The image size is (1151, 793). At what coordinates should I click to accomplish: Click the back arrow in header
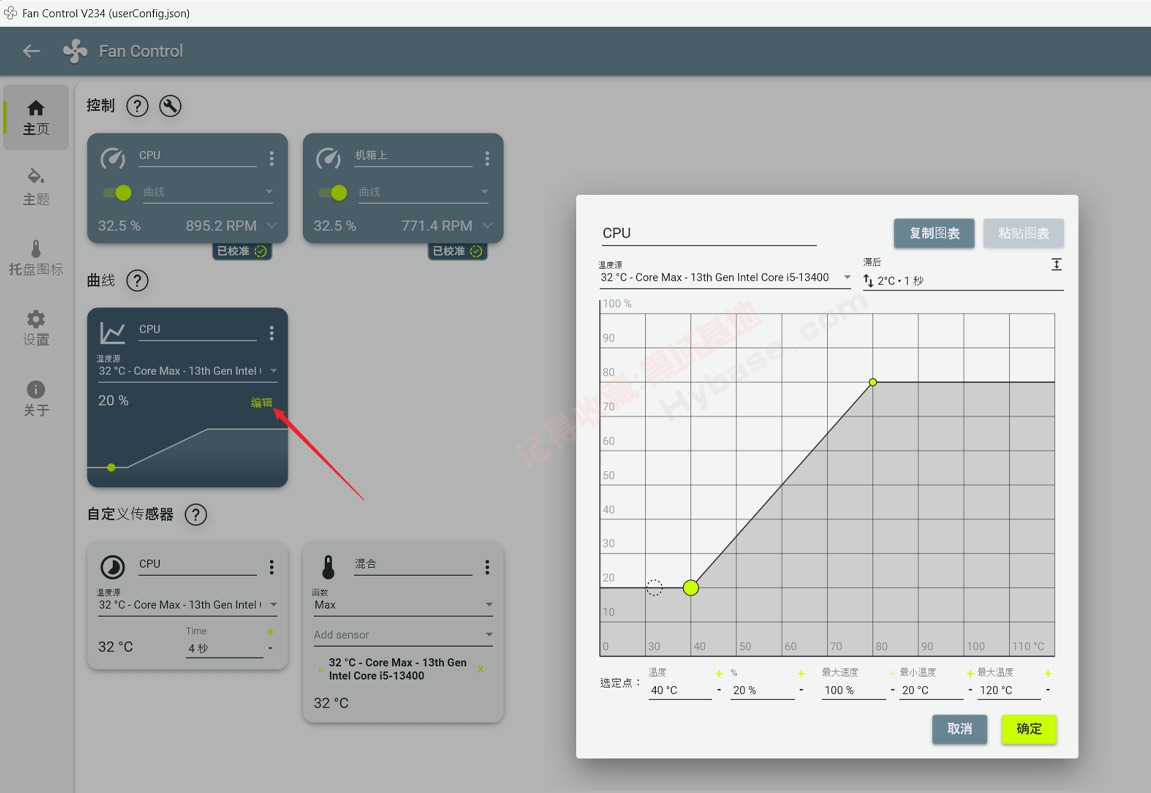(x=31, y=51)
